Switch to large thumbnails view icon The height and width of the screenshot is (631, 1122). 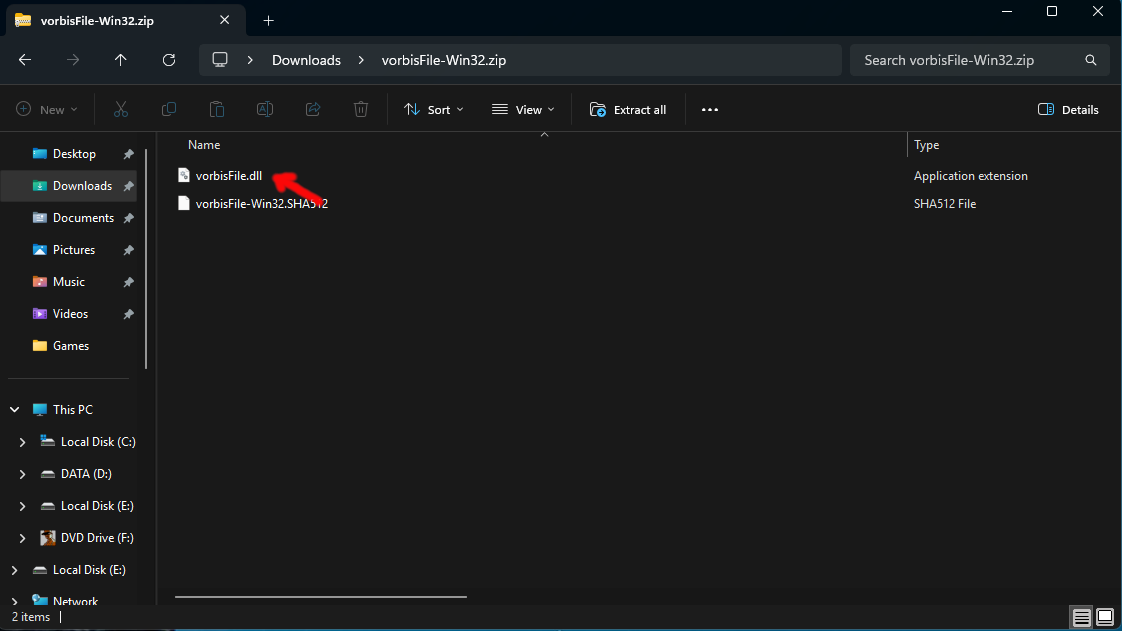coord(1105,617)
